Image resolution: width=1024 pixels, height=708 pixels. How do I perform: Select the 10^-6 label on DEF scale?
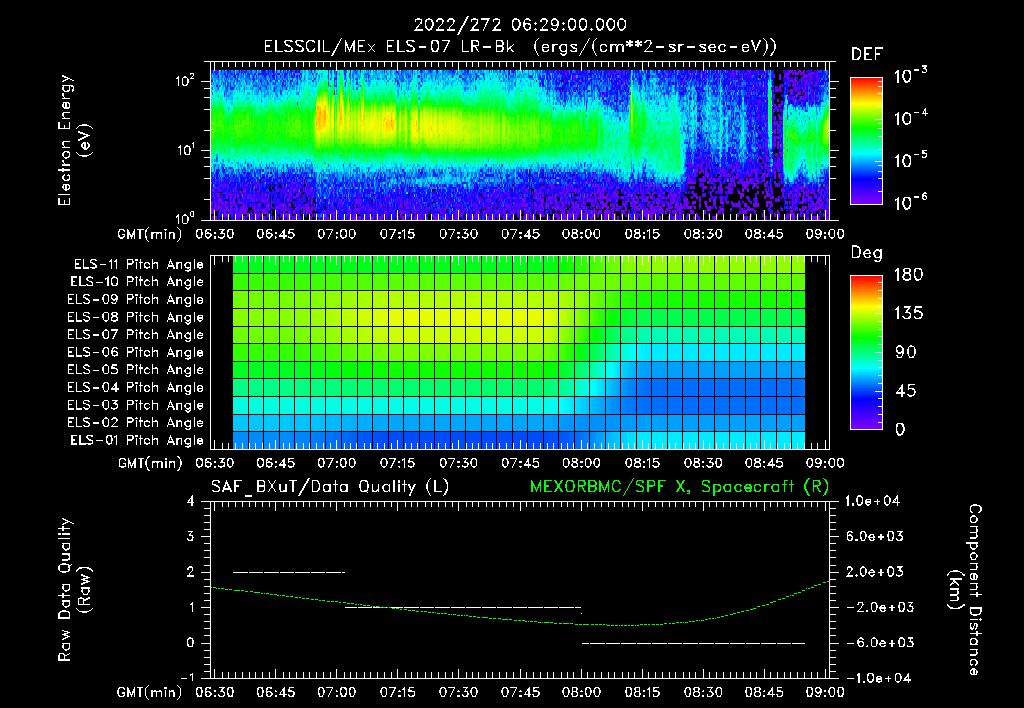point(910,202)
